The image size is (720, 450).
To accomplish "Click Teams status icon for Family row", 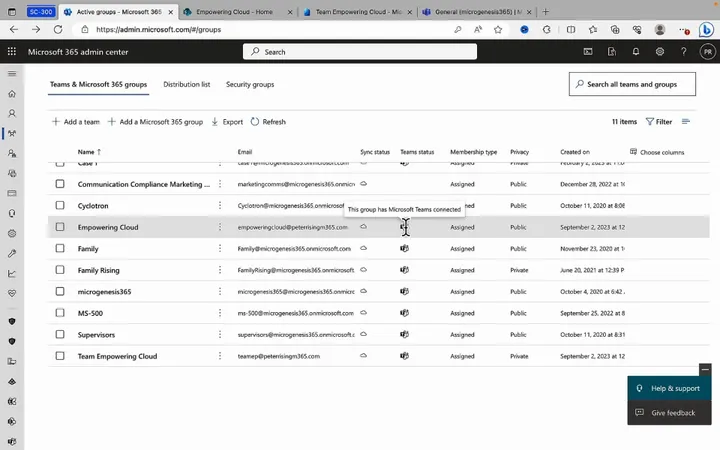I will pyautogui.click(x=405, y=248).
